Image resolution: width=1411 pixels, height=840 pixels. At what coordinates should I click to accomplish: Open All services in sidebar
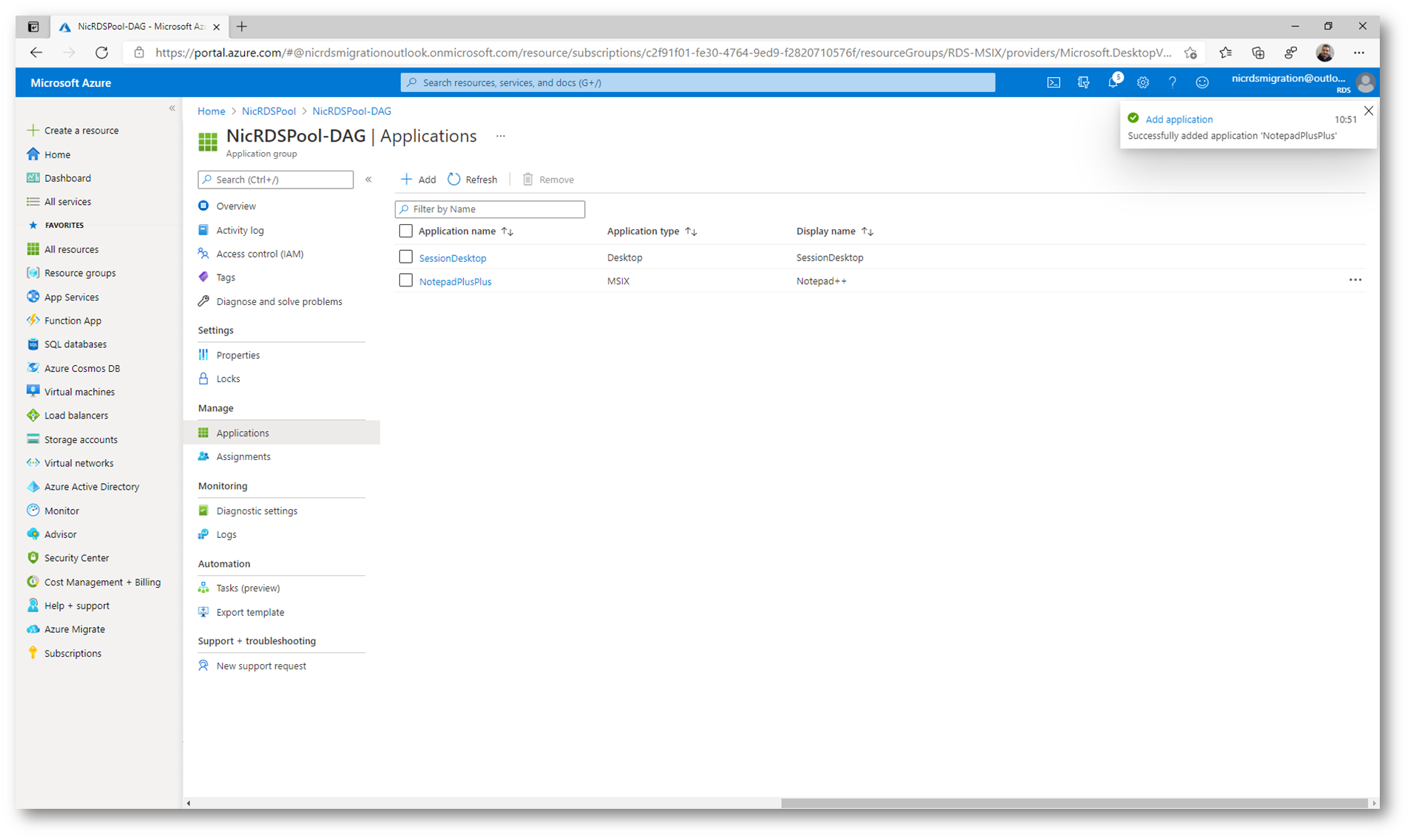click(x=68, y=202)
